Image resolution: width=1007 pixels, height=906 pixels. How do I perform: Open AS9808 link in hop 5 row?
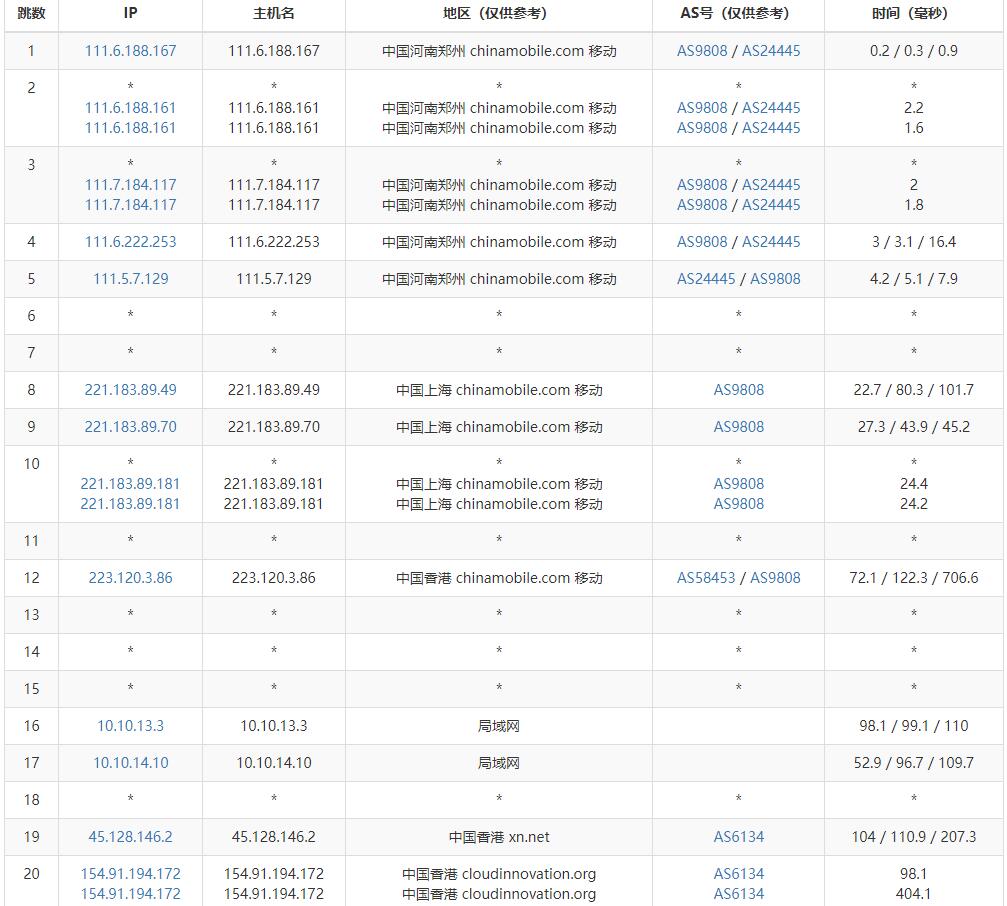coord(775,279)
